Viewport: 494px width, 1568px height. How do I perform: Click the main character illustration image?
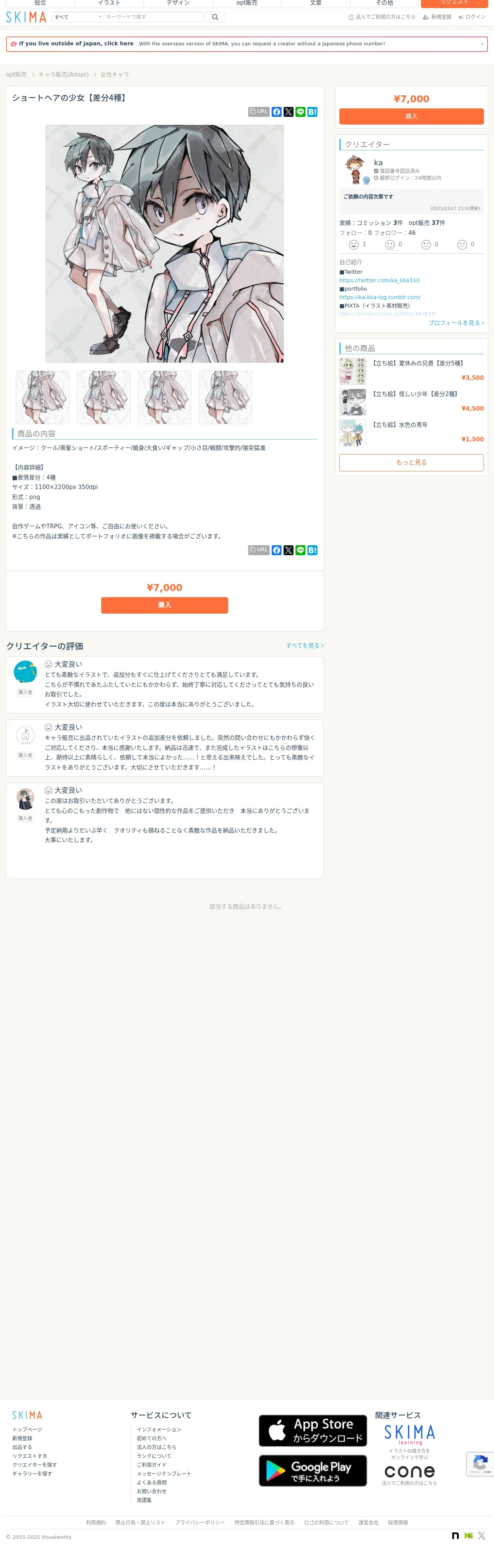(164, 243)
